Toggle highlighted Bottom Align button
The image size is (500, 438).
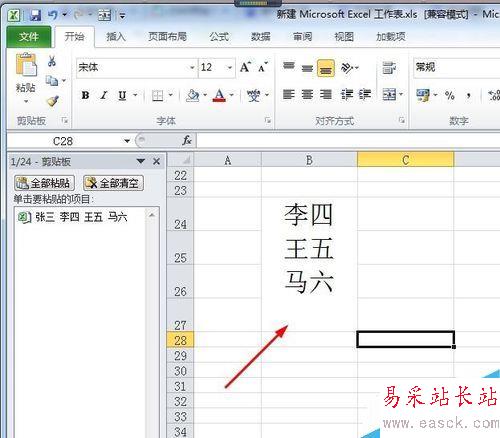click(326, 68)
